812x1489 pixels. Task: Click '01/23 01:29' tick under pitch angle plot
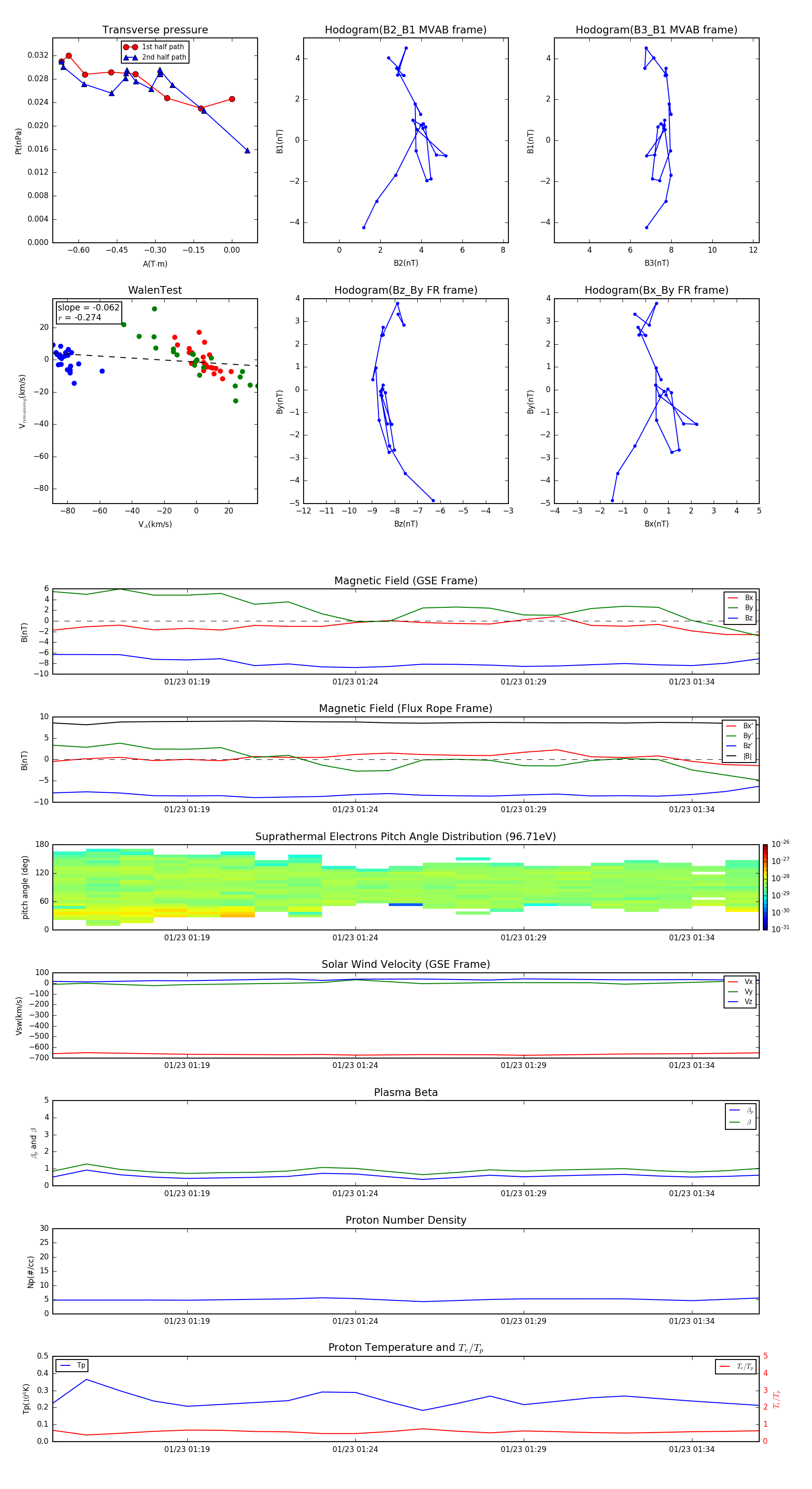[x=524, y=938]
